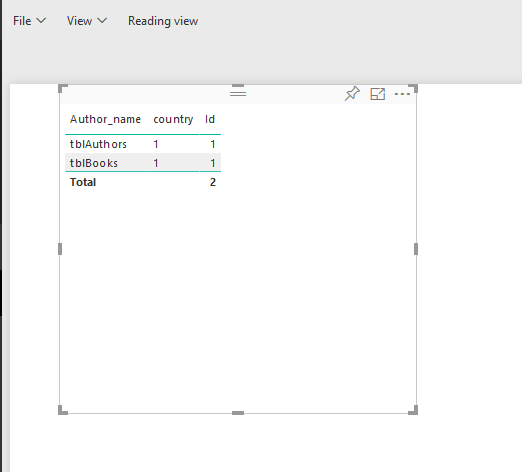
Task: Click the bottom-right corner resize handle
Action: (x=413, y=410)
